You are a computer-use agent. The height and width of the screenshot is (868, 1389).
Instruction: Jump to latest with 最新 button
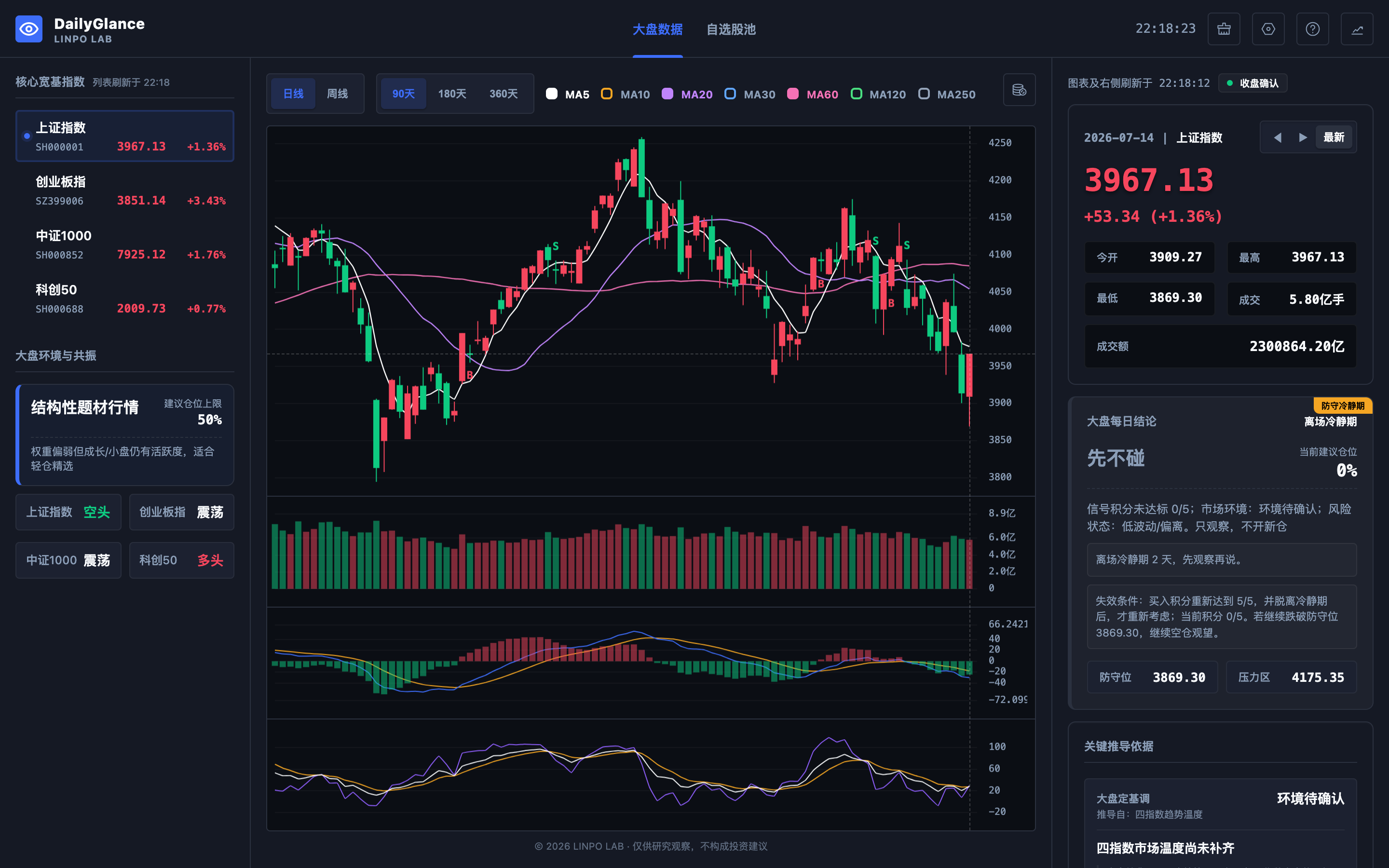click(1334, 137)
